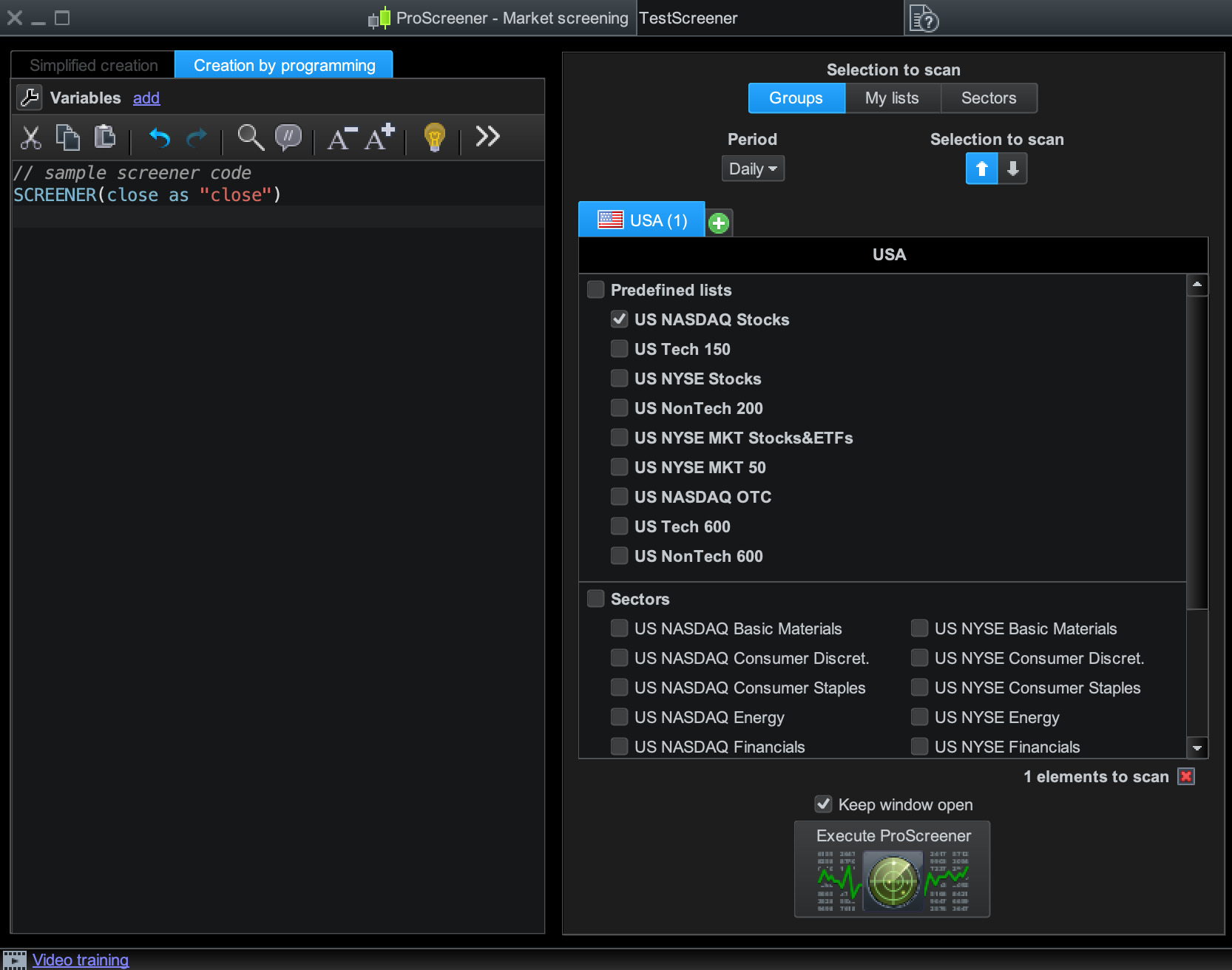Switch to My lists tab

coord(893,98)
